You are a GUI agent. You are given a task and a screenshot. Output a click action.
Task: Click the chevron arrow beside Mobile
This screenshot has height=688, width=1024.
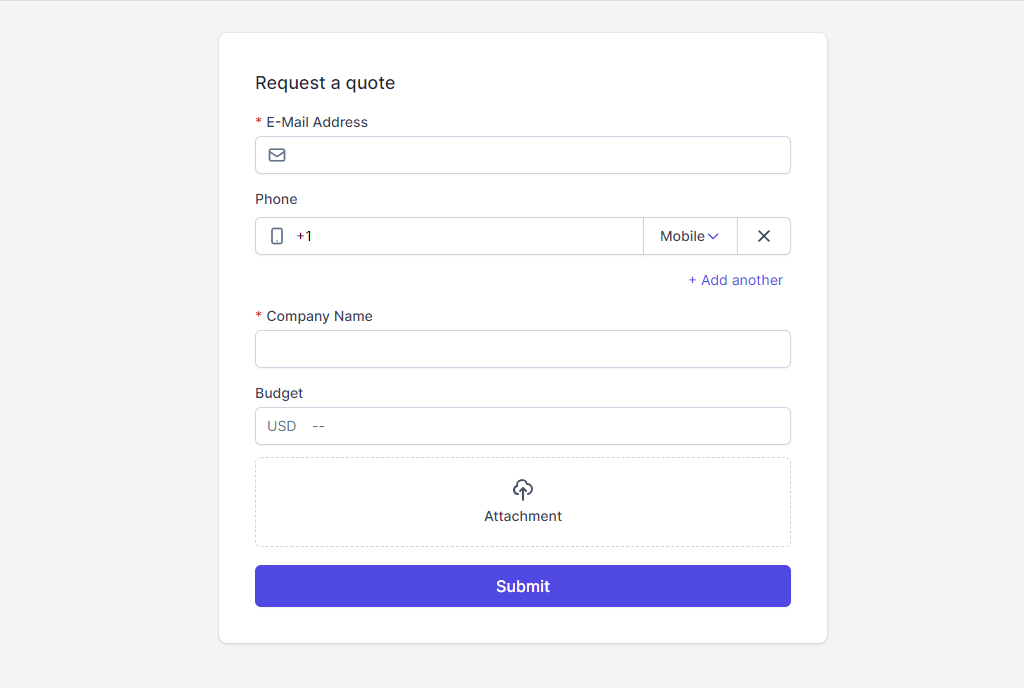(x=713, y=236)
